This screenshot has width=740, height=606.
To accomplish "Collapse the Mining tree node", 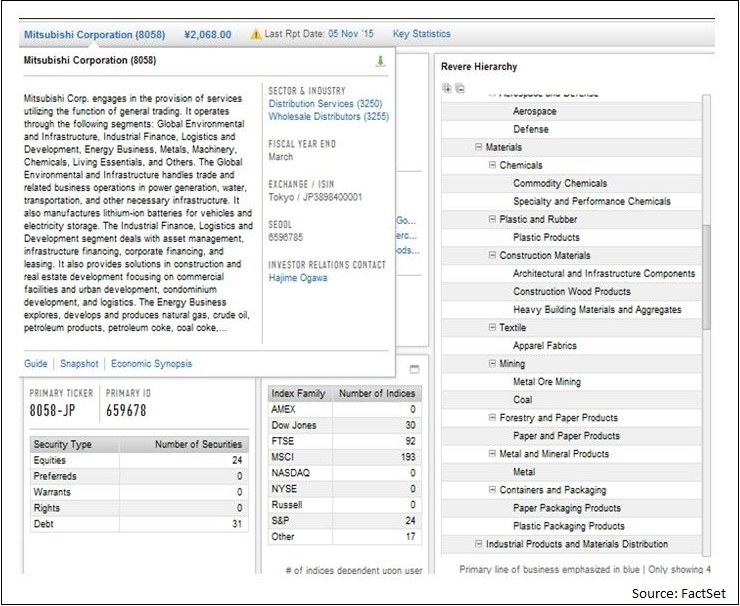I will pos(492,363).
